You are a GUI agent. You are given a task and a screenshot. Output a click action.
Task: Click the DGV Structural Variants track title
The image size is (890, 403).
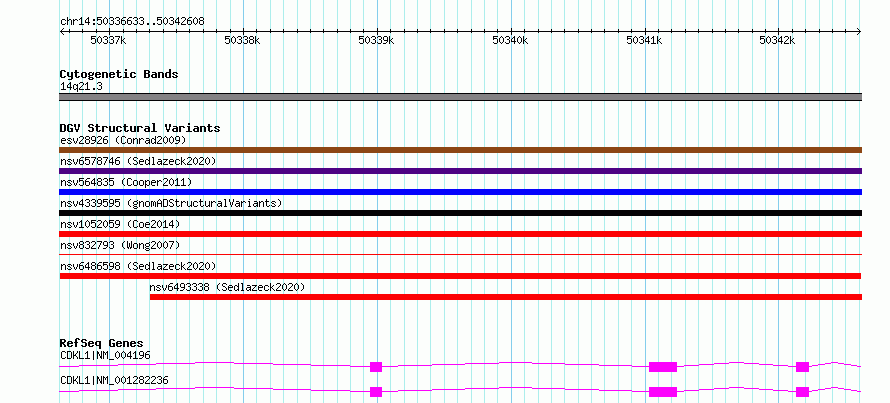tap(140, 128)
